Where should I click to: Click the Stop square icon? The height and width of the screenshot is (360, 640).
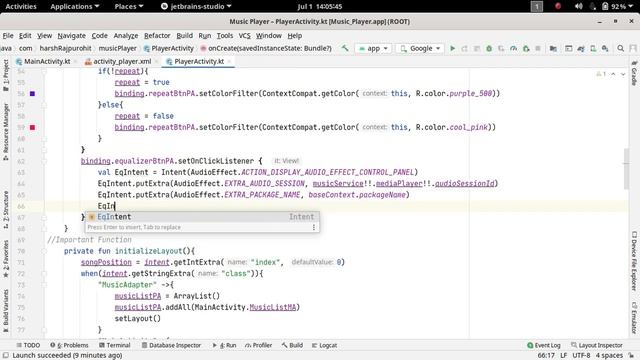point(538,48)
